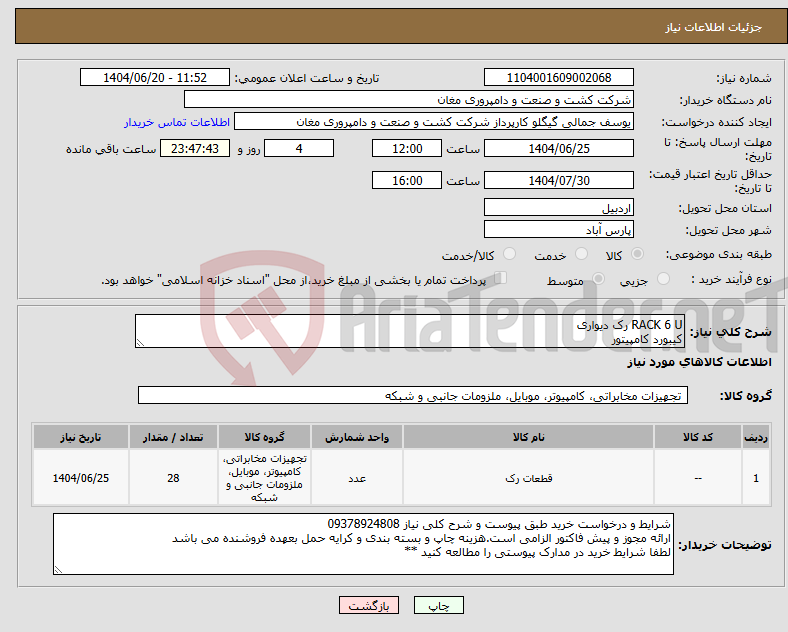Click the request creator name field
This screenshot has width=788, height=632.
(434, 122)
